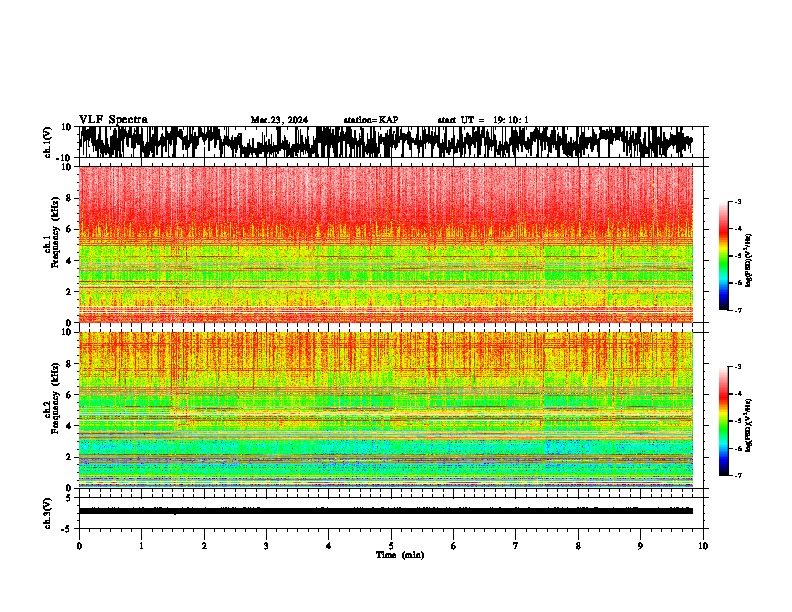792x612 pixels.
Task: Click bottom time axis tick label '4'
Action: pos(328,546)
